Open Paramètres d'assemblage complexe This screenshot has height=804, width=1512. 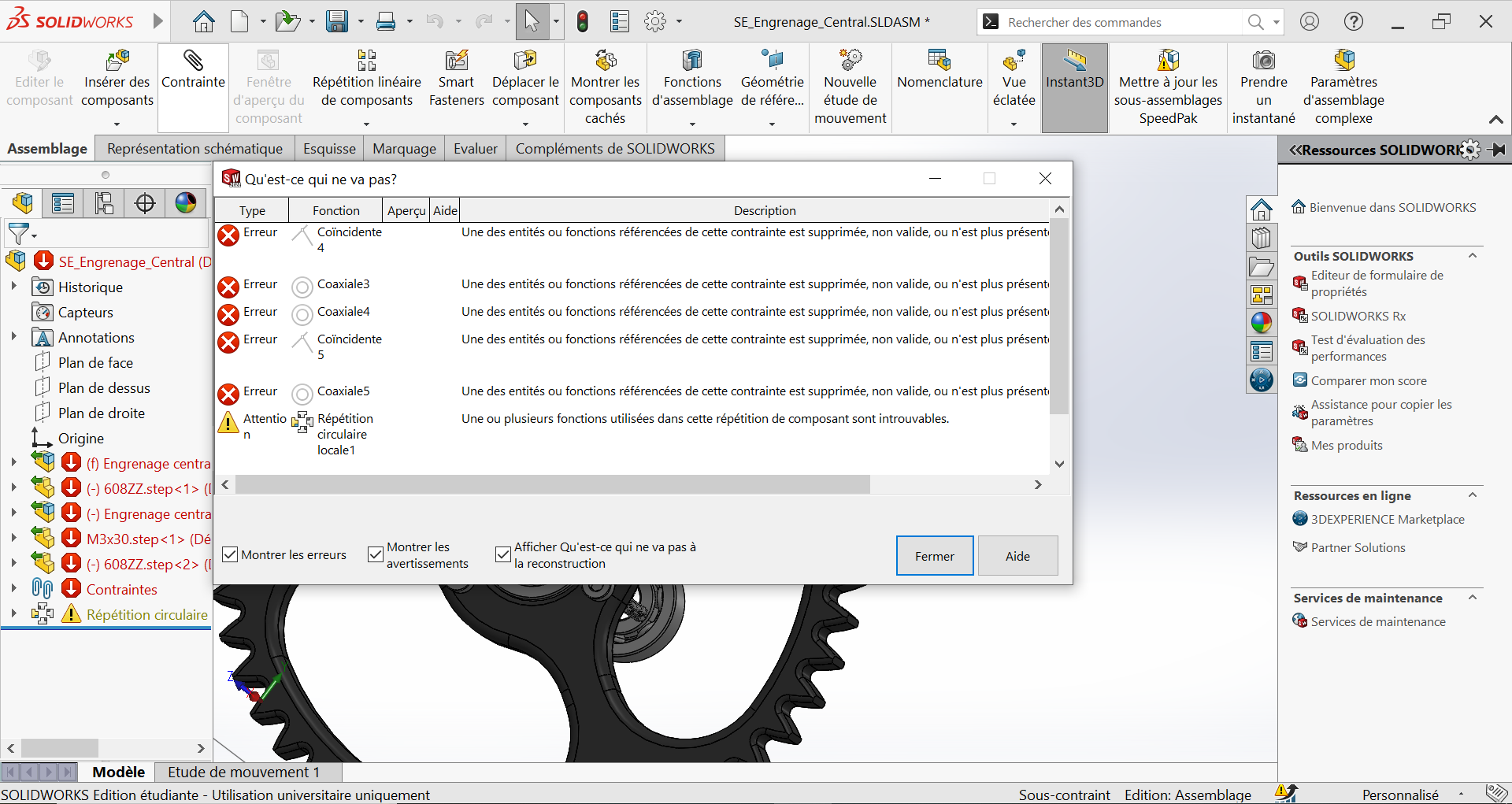coord(1343,87)
